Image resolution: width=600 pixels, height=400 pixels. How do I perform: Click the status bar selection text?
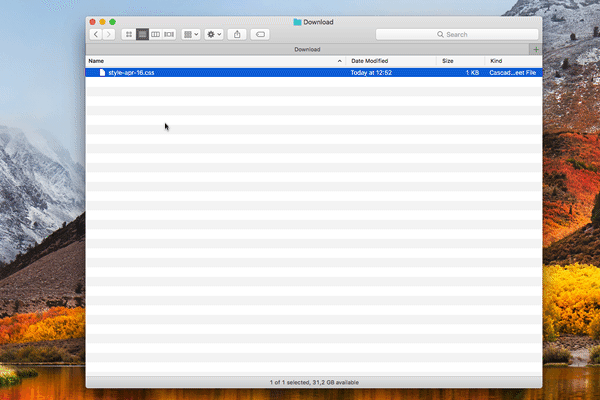tap(314, 382)
